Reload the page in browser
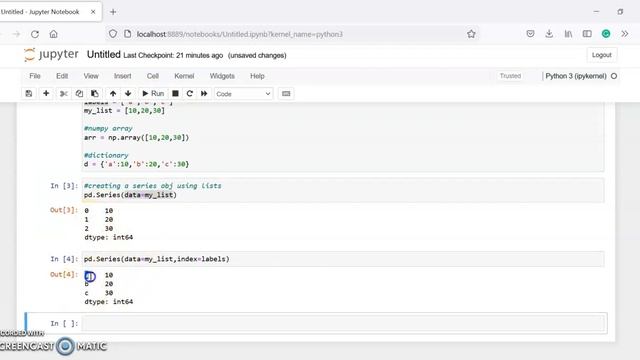 click(x=35, y=34)
